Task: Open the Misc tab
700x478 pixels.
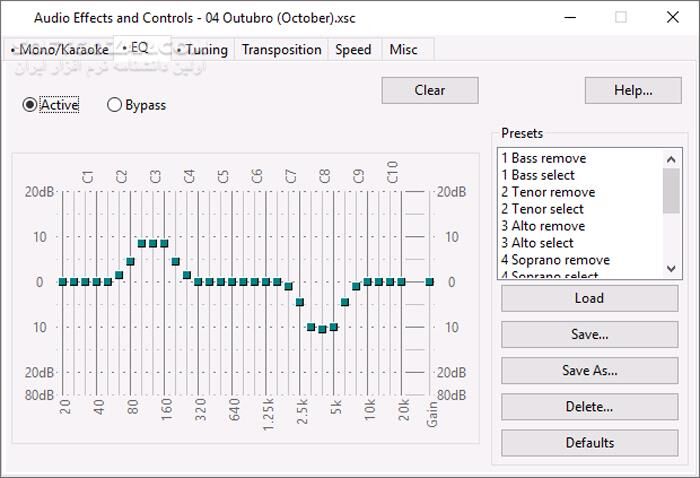Action: coord(403,49)
